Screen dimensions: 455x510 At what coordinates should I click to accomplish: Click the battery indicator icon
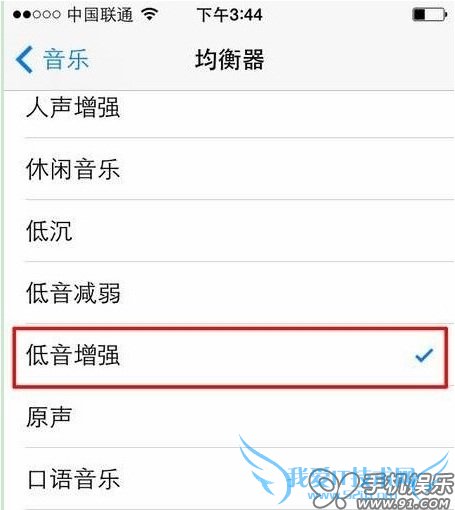tap(429, 15)
